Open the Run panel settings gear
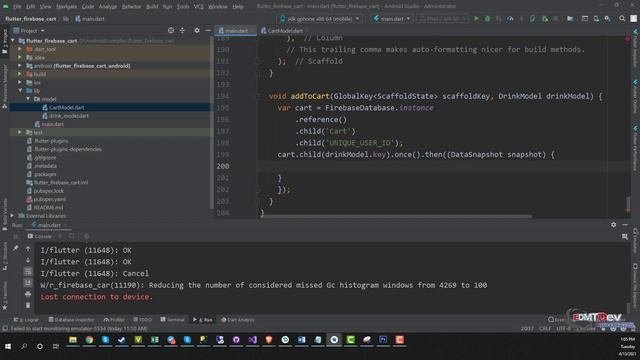The width and height of the screenshot is (640, 360). click(x=613, y=225)
